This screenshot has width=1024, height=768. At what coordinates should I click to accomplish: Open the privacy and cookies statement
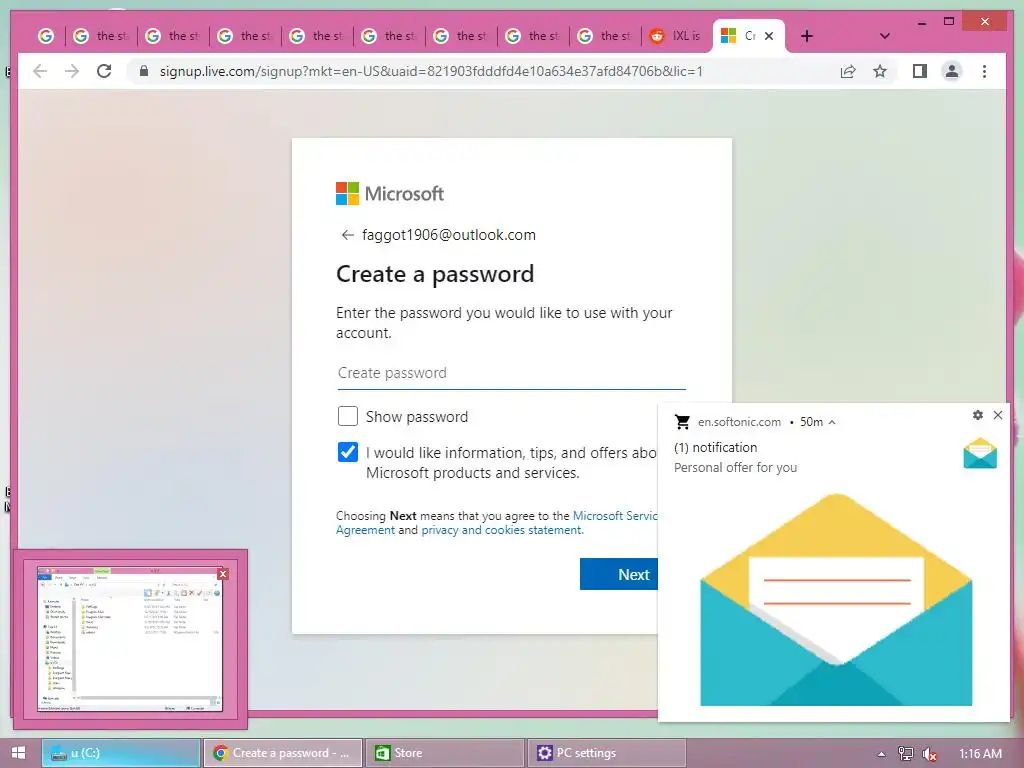click(502, 530)
